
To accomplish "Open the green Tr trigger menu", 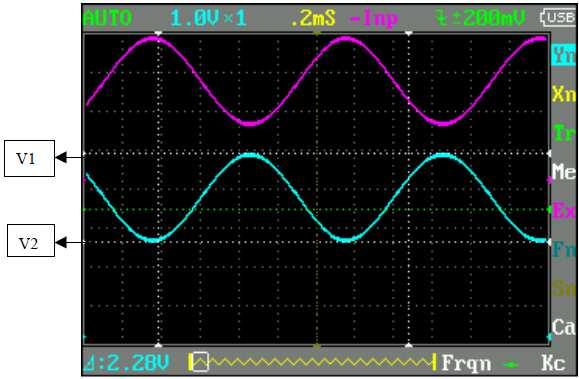I will pyautogui.click(x=564, y=133).
